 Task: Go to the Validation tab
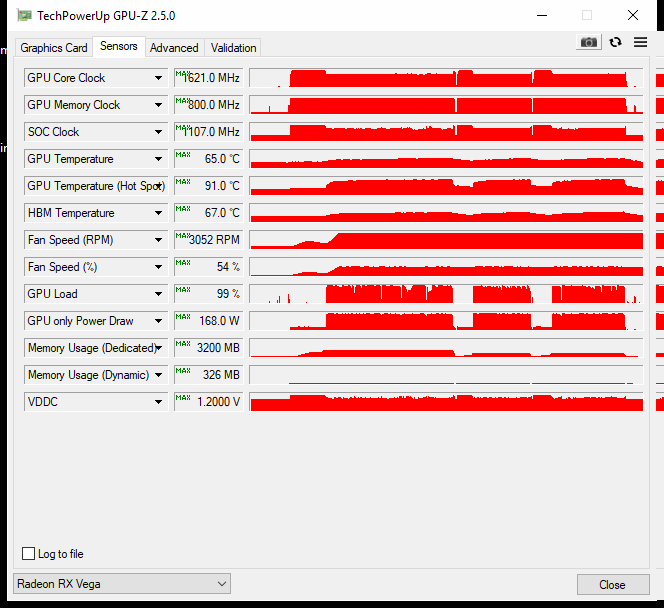(233, 48)
